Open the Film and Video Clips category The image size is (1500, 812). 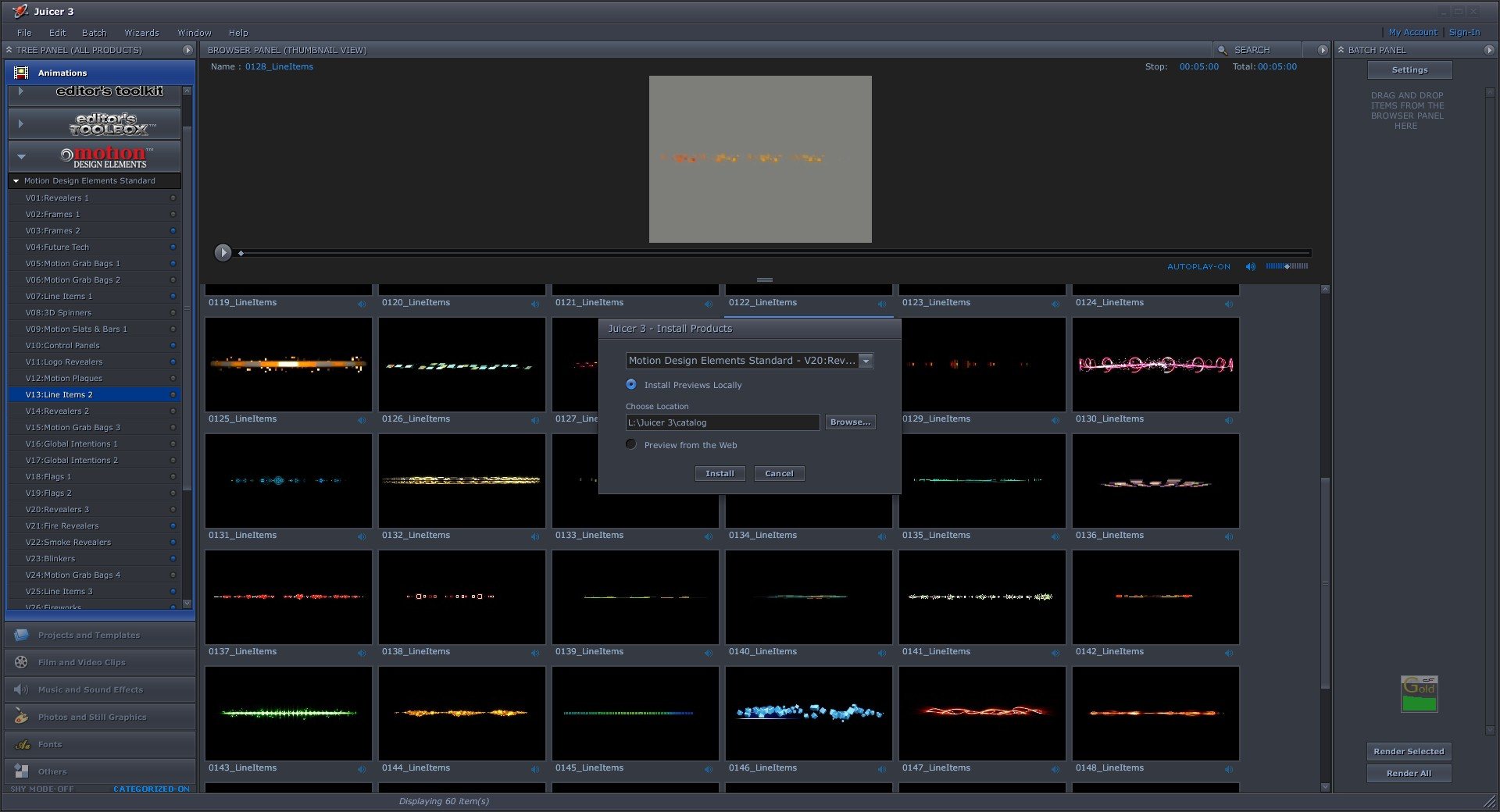(81, 662)
